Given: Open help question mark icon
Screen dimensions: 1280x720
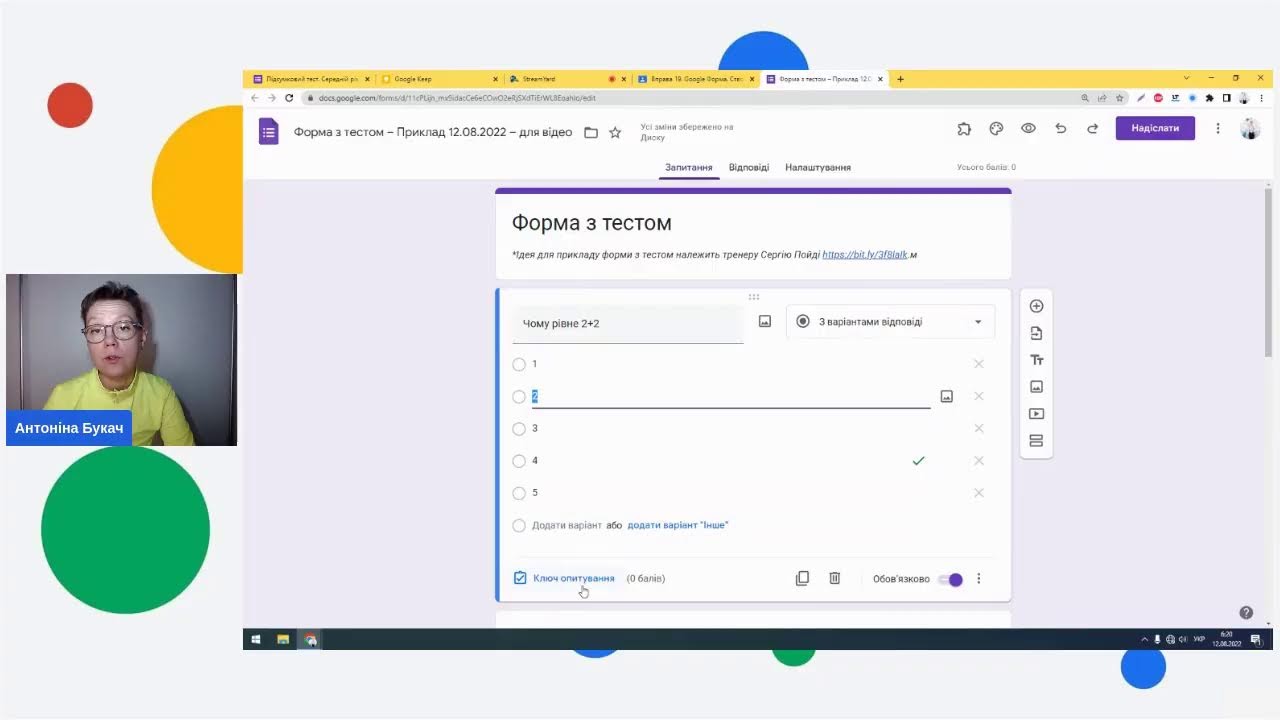Looking at the screenshot, I should (1246, 612).
